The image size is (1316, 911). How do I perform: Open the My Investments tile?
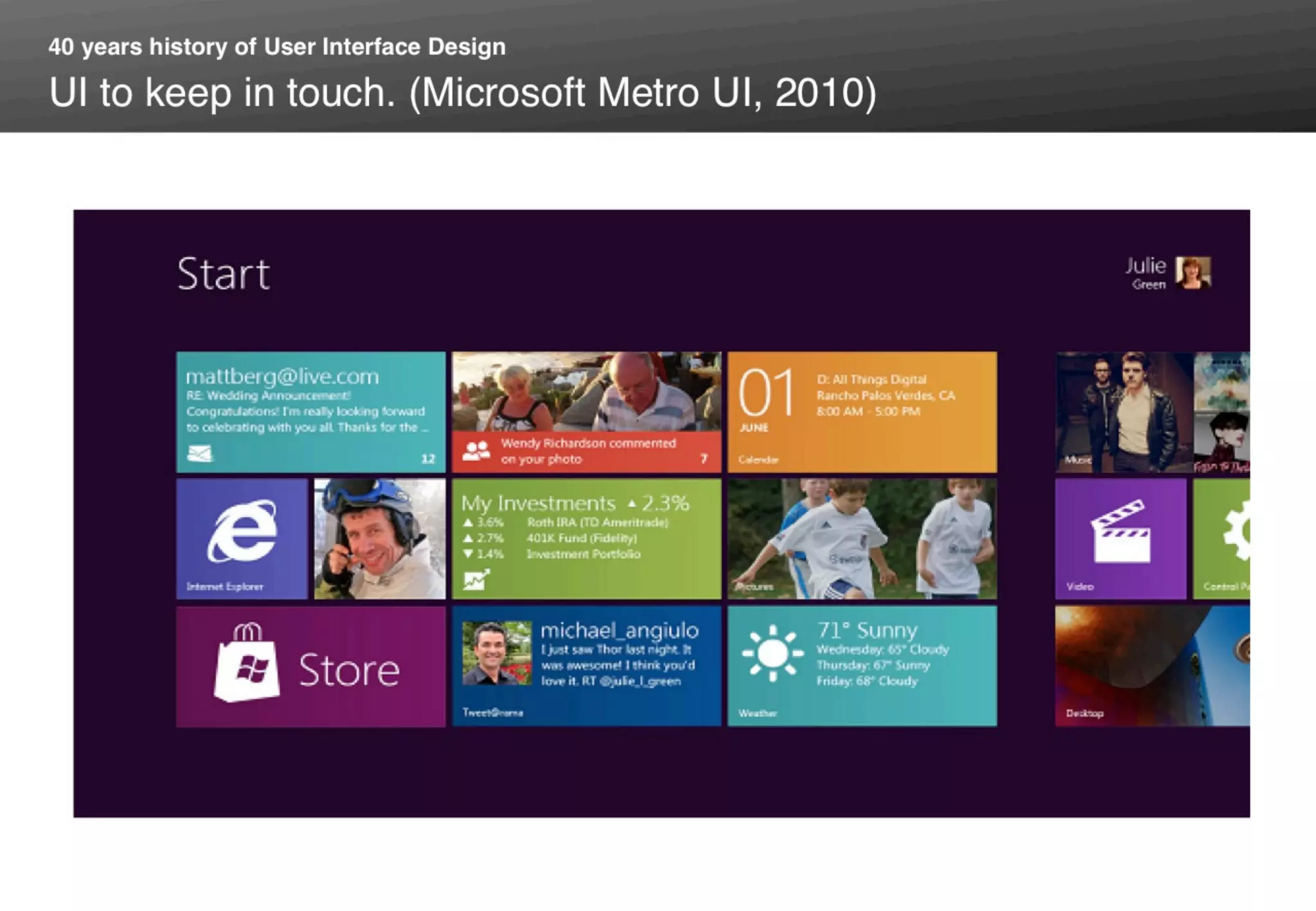coord(586,539)
